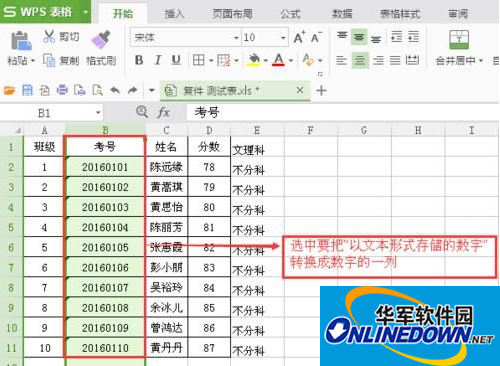Click into the formula bar field

(343, 112)
